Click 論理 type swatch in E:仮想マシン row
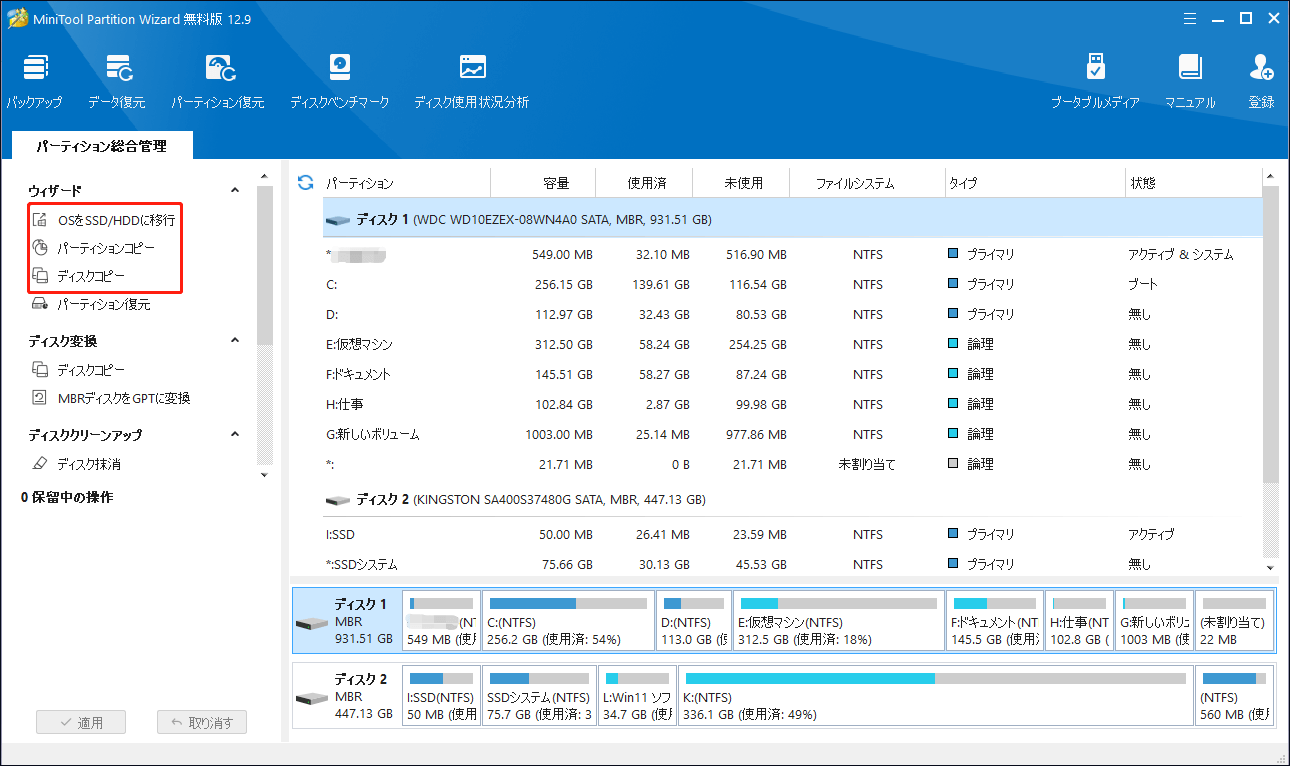This screenshot has width=1290, height=766. pyautogui.click(x=953, y=344)
